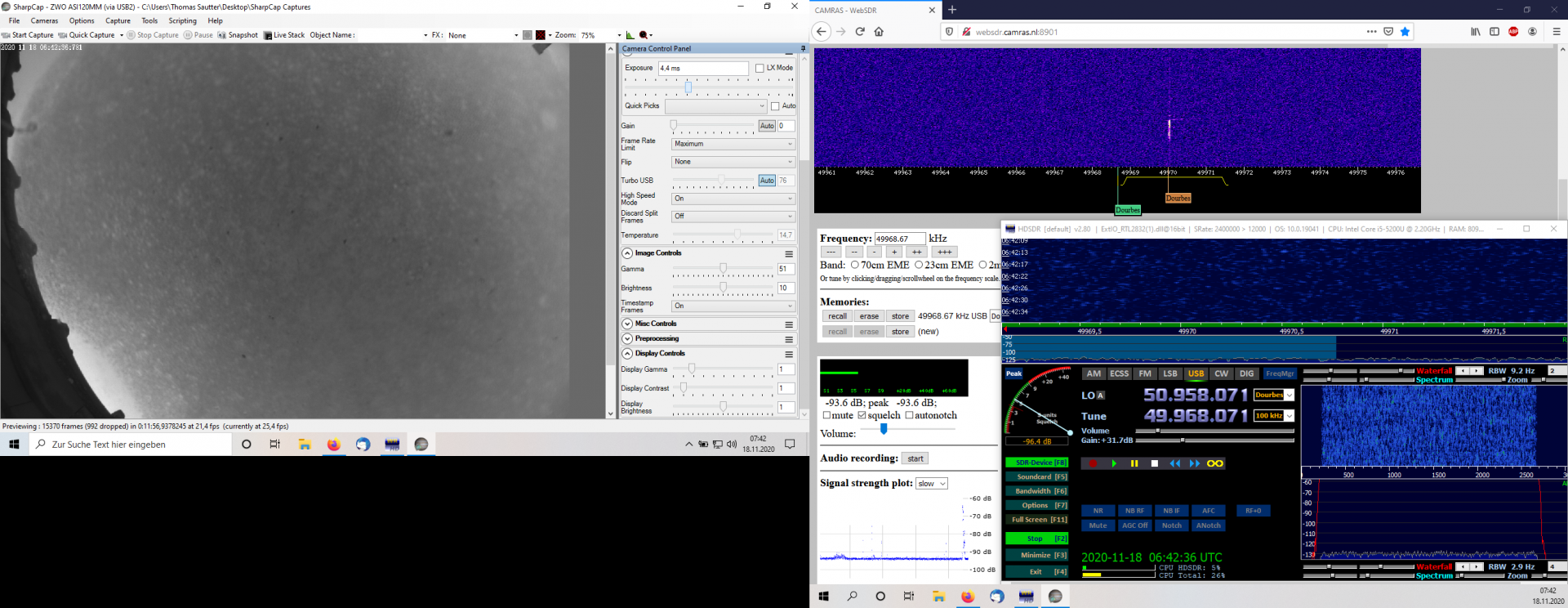Screen dimensions: 1568x608
Task: Click the Gamma slider in Image Controls
Action: pos(723,269)
